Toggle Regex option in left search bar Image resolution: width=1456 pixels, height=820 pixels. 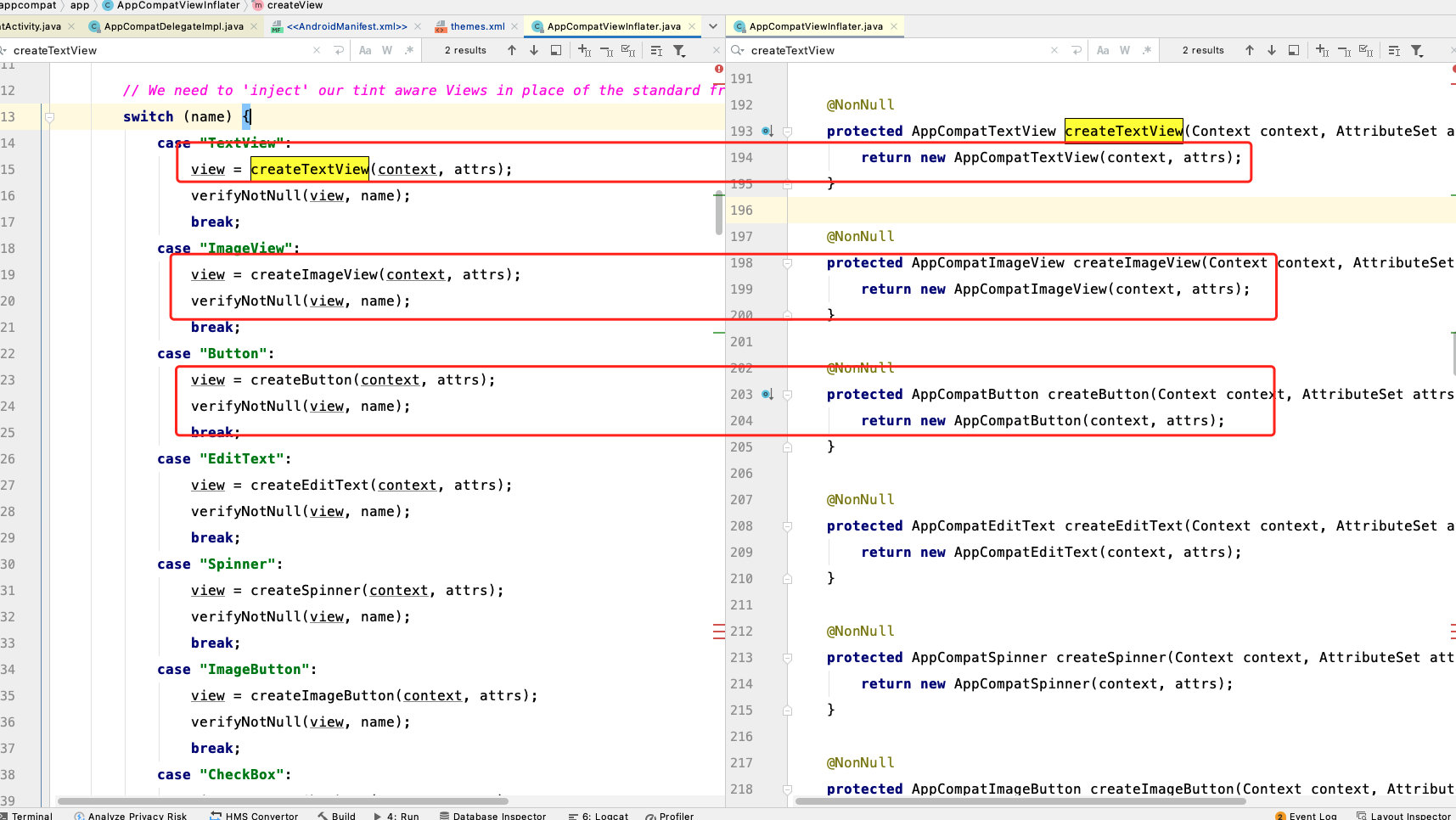pos(409,50)
